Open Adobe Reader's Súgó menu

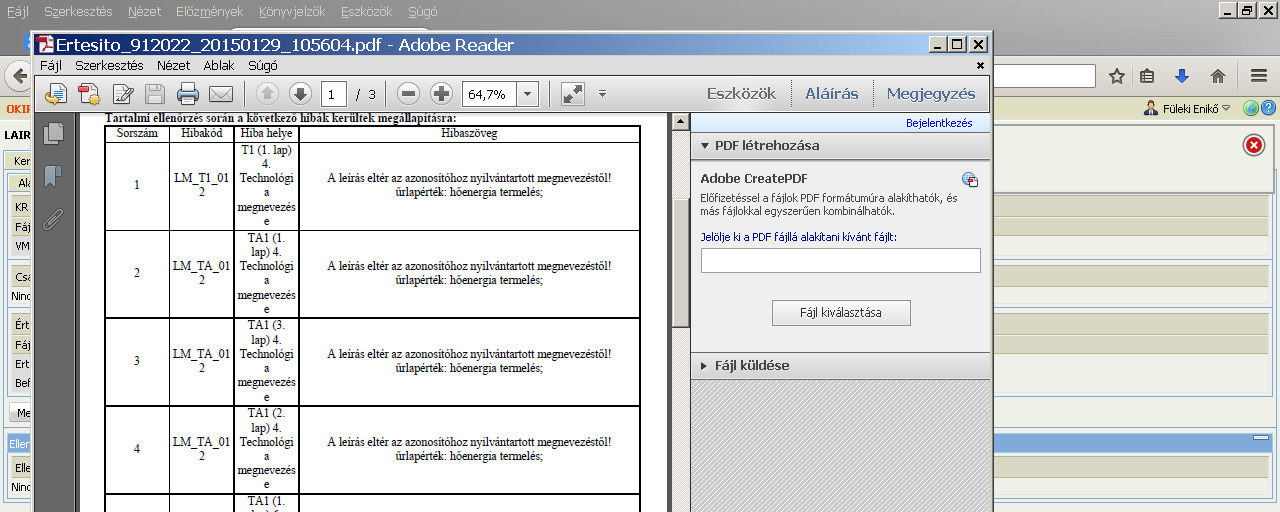pyautogui.click(x=263, y=65)
